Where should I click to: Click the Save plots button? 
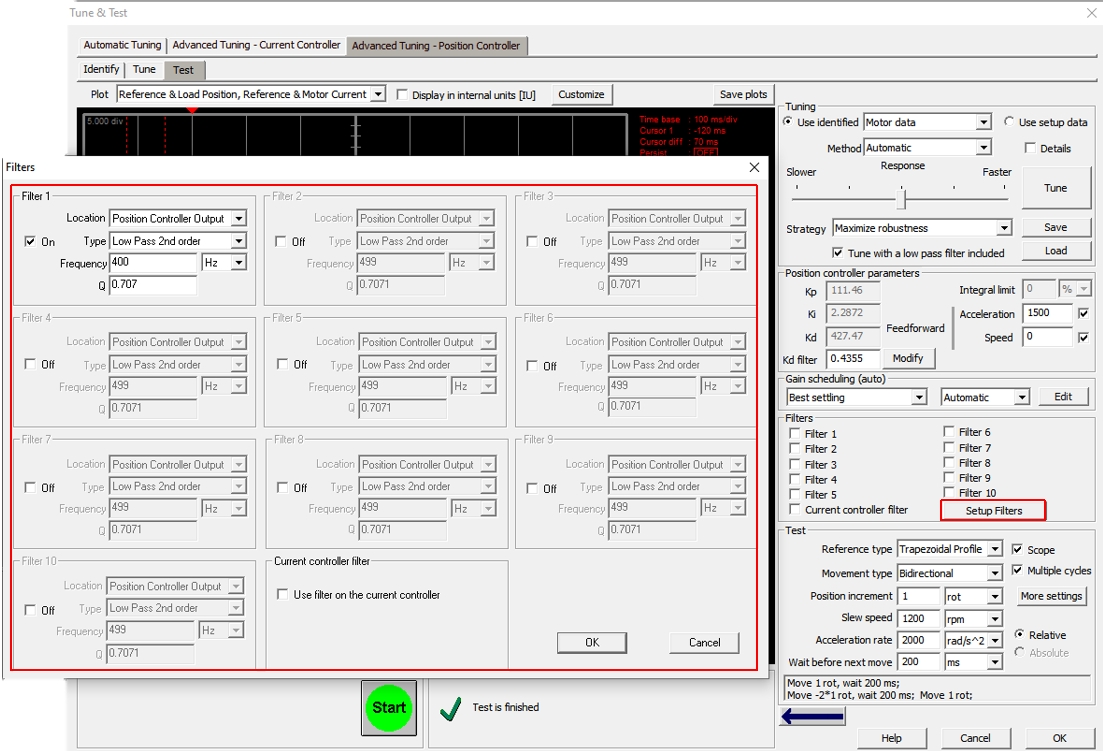coord(742,93)
